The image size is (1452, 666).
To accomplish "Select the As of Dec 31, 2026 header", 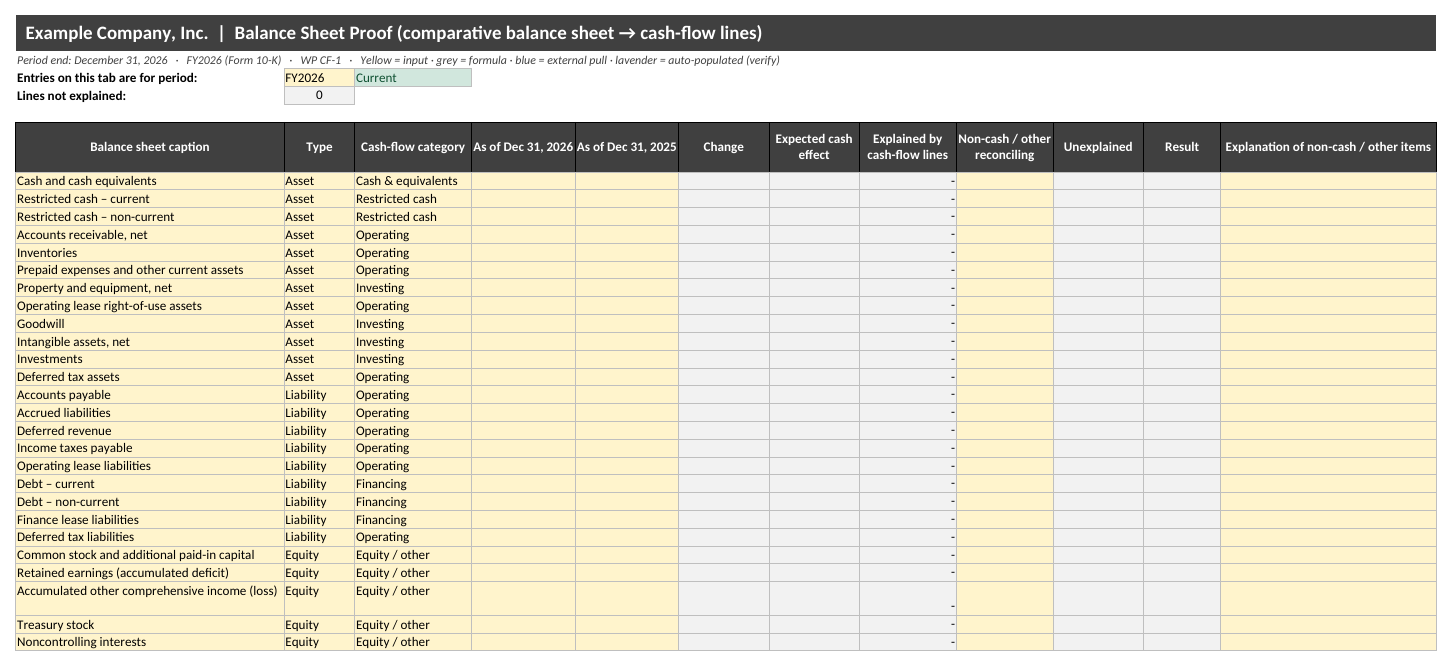I will click(523, 147).
